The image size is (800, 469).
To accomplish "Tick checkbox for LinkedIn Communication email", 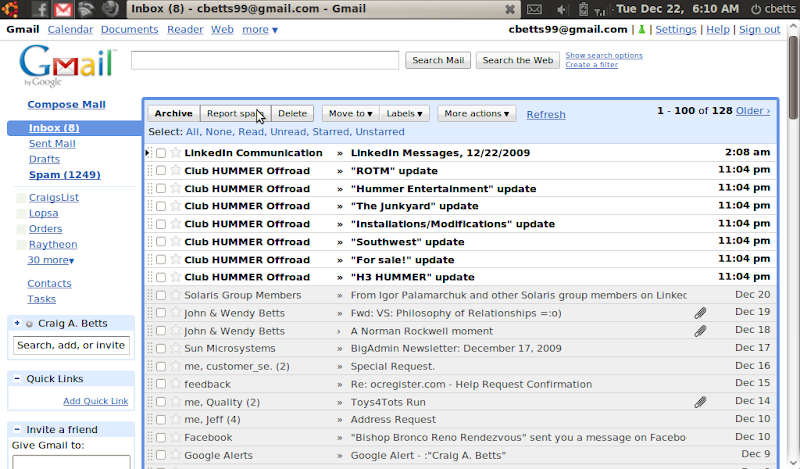I will pos(161,153).
